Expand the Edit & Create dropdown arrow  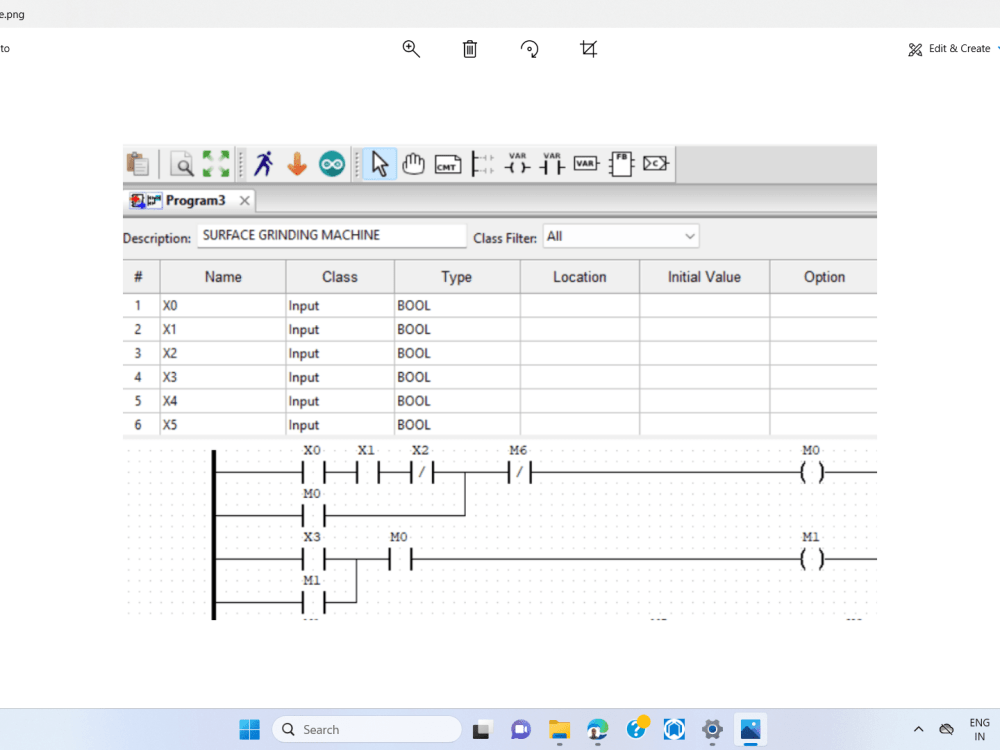click(997, 48)
